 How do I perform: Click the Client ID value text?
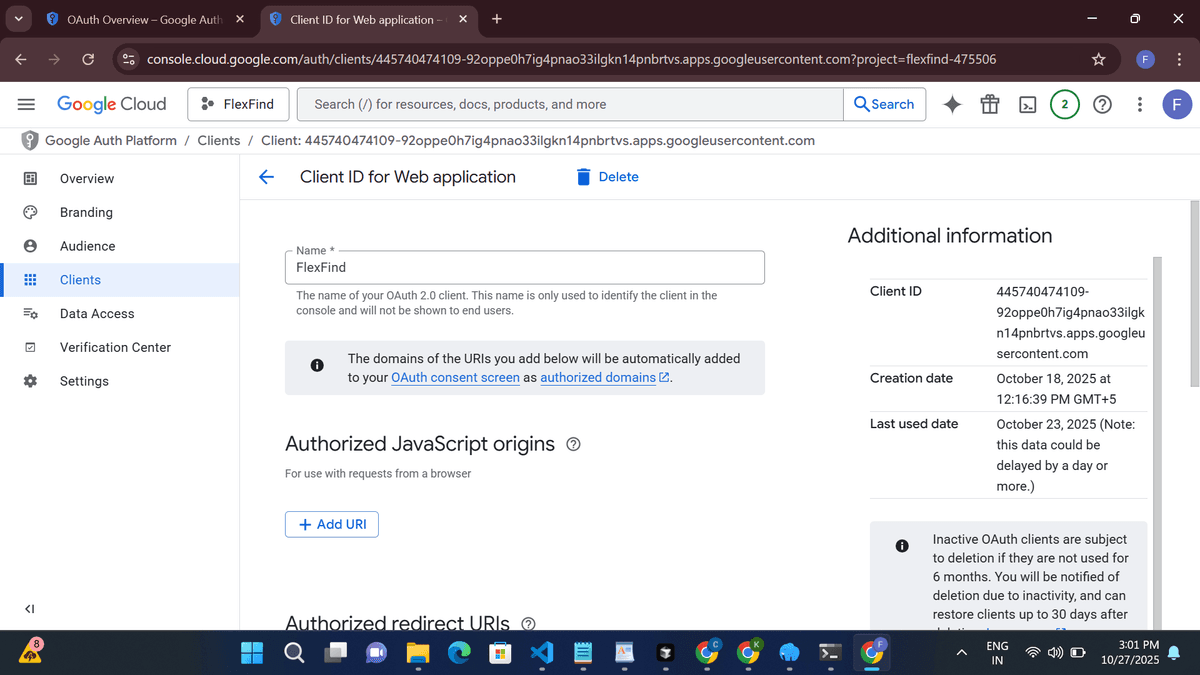(1070, 322)
